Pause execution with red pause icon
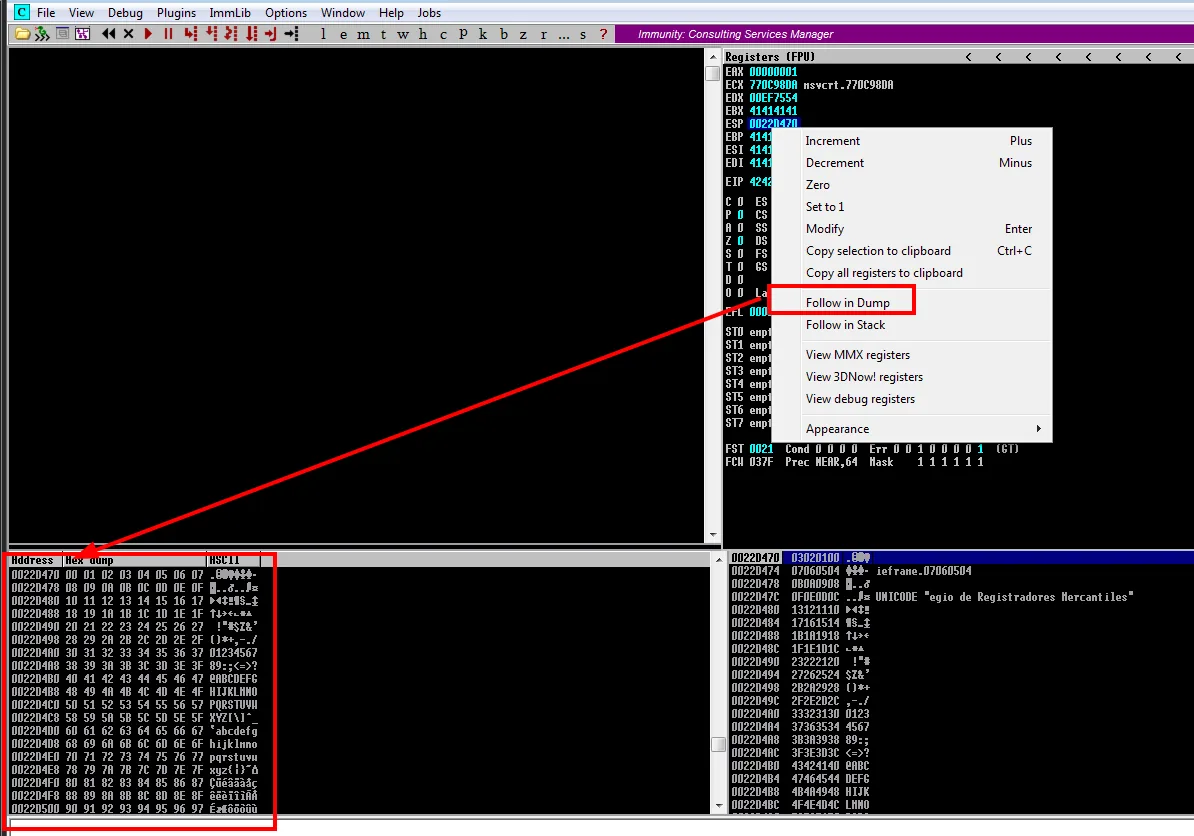Screen dimensions: 1194x836 click(x=168, y=34)
